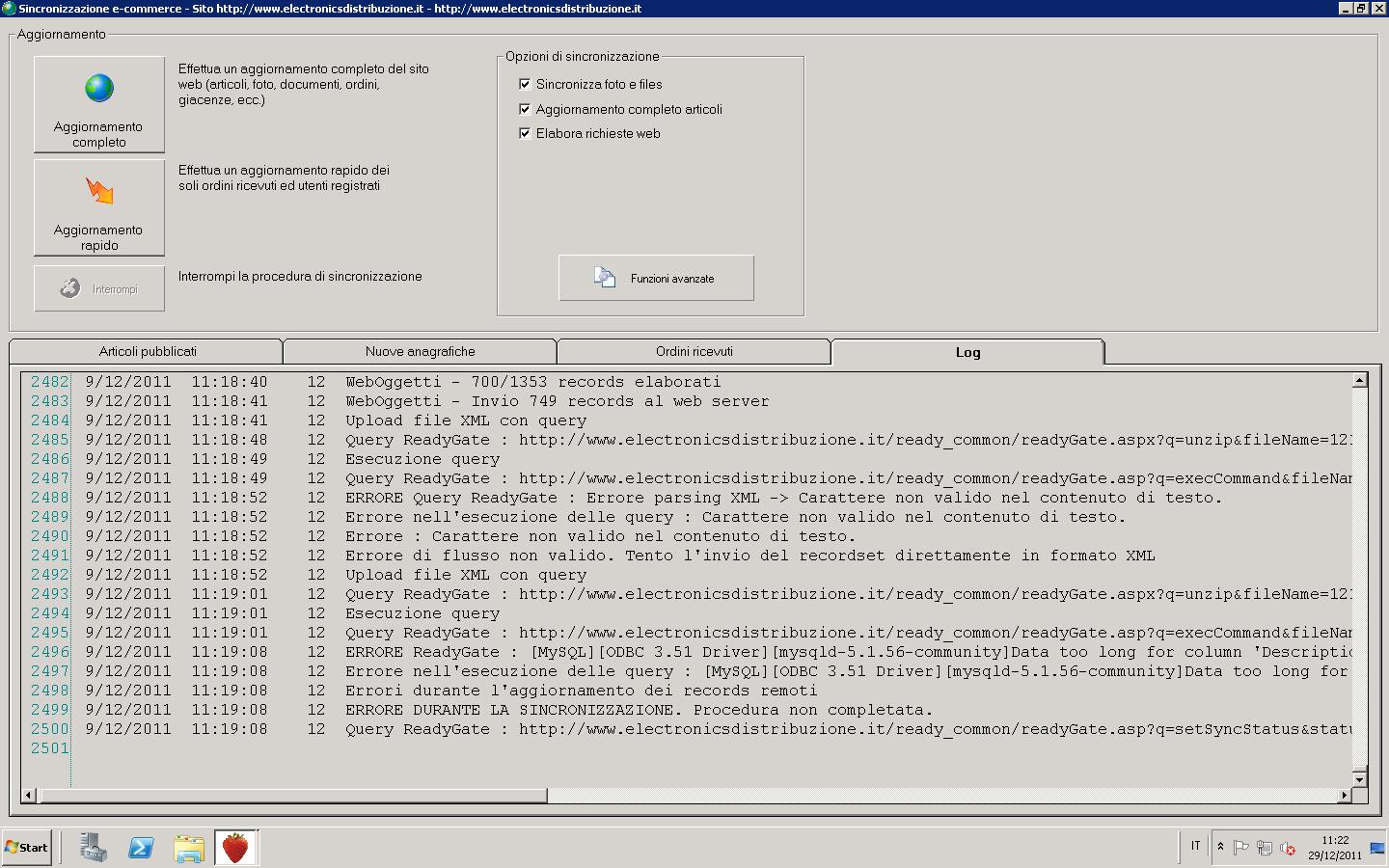Click line 2500 setSyncStatus query entry
This screenshot has height=868, width=1389.
tap(849, 729)
